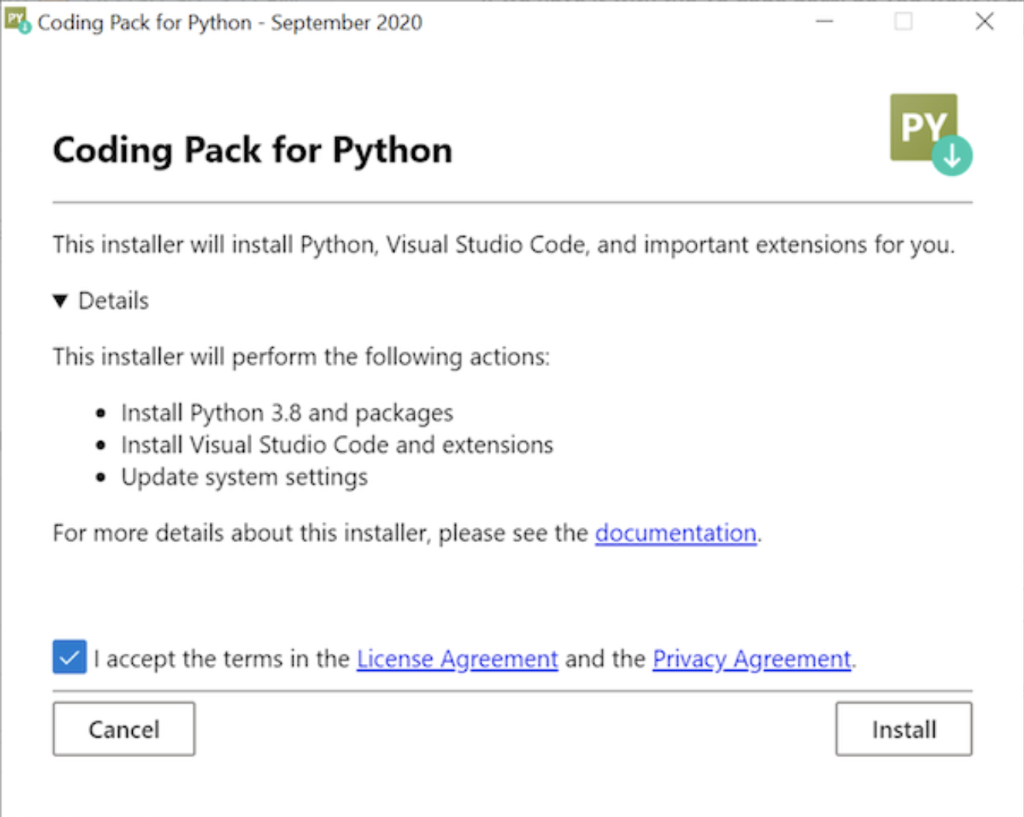Cancel the installation
This screenshot has height=817, width=1024.
point(123,729)
